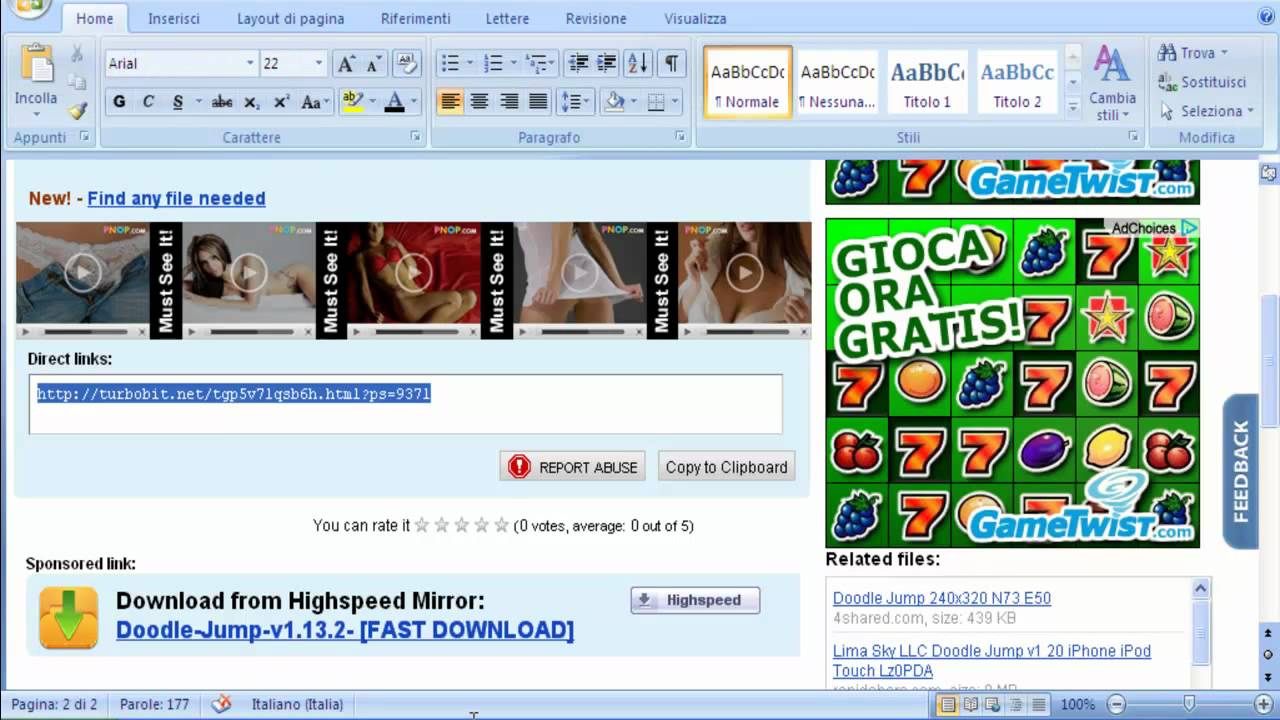The image size is (1280, 720).
Task: Select the Format Painter brush icon
Action: point(77,111)
